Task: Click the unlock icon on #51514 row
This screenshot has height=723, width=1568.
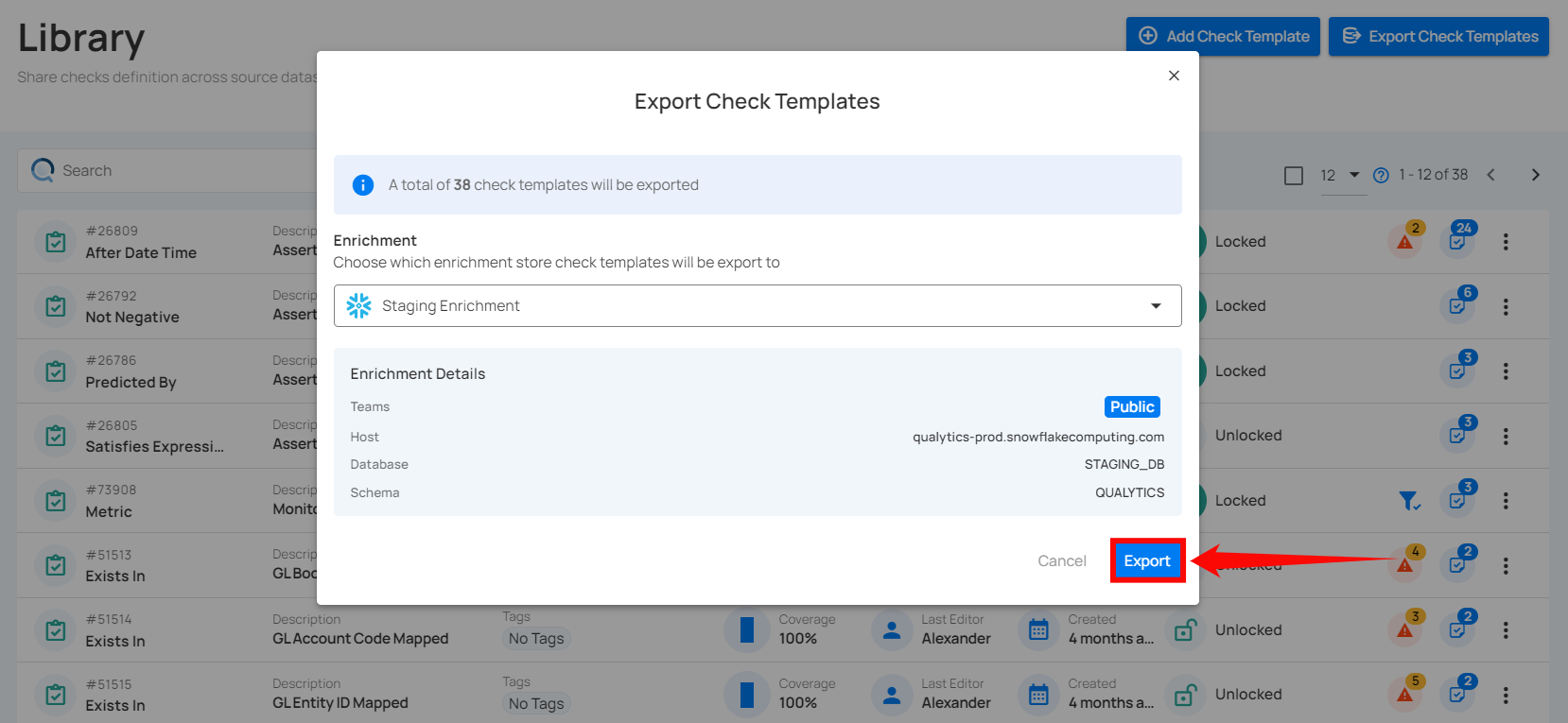Action: (1185, 630)
